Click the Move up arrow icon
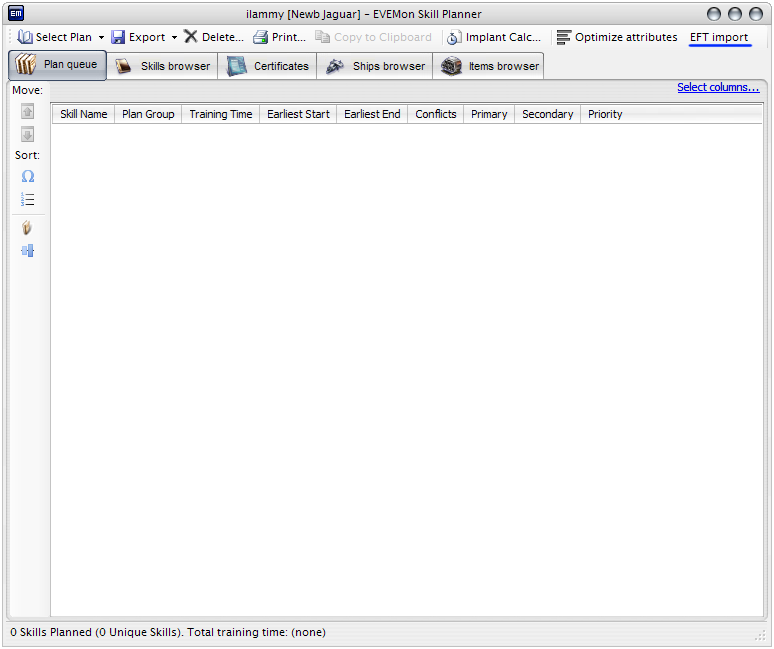 click(28, 111)
